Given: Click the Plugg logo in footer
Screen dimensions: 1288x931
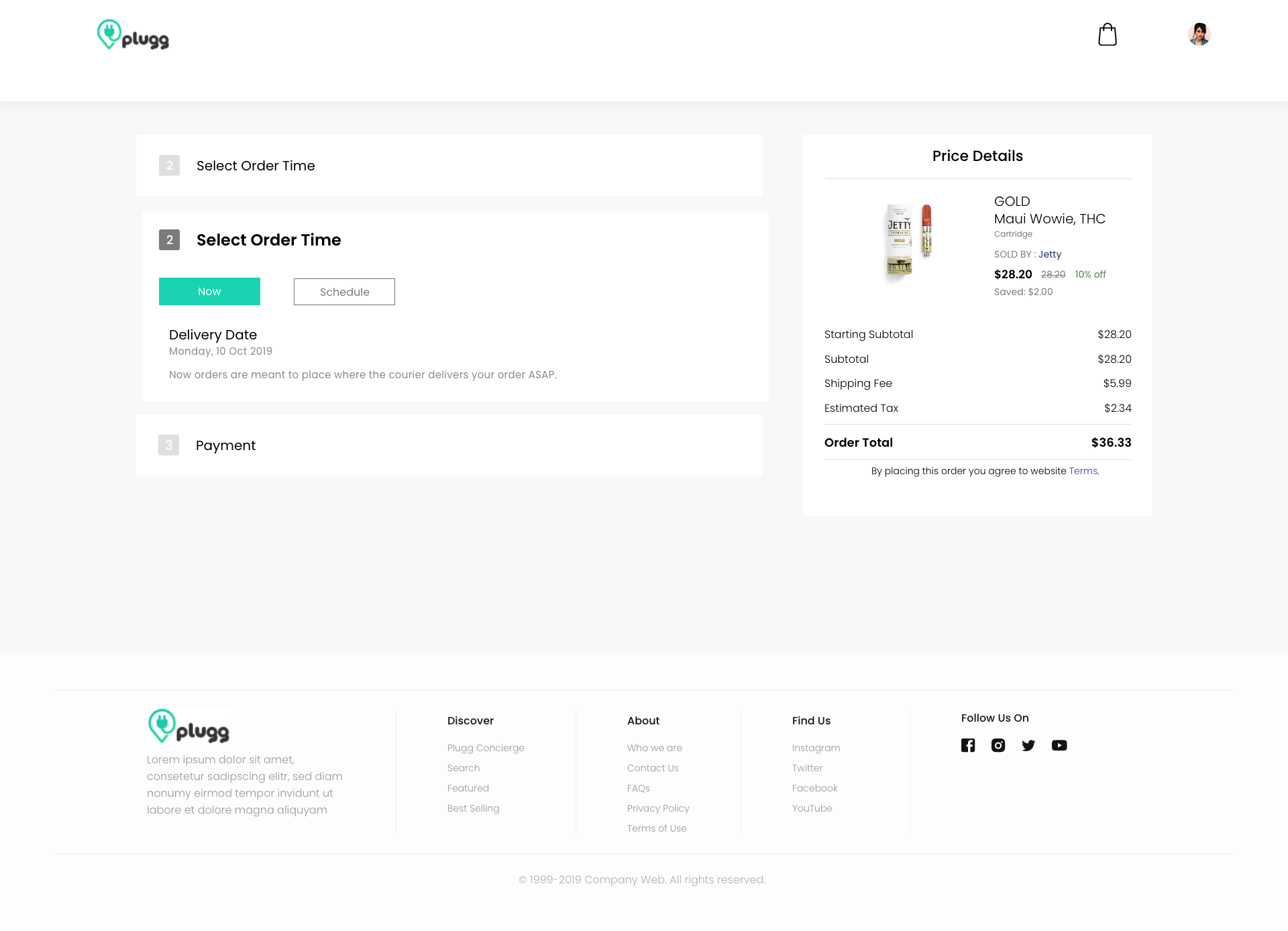Looking at the screenshot, I should click(x=189, y=726).
